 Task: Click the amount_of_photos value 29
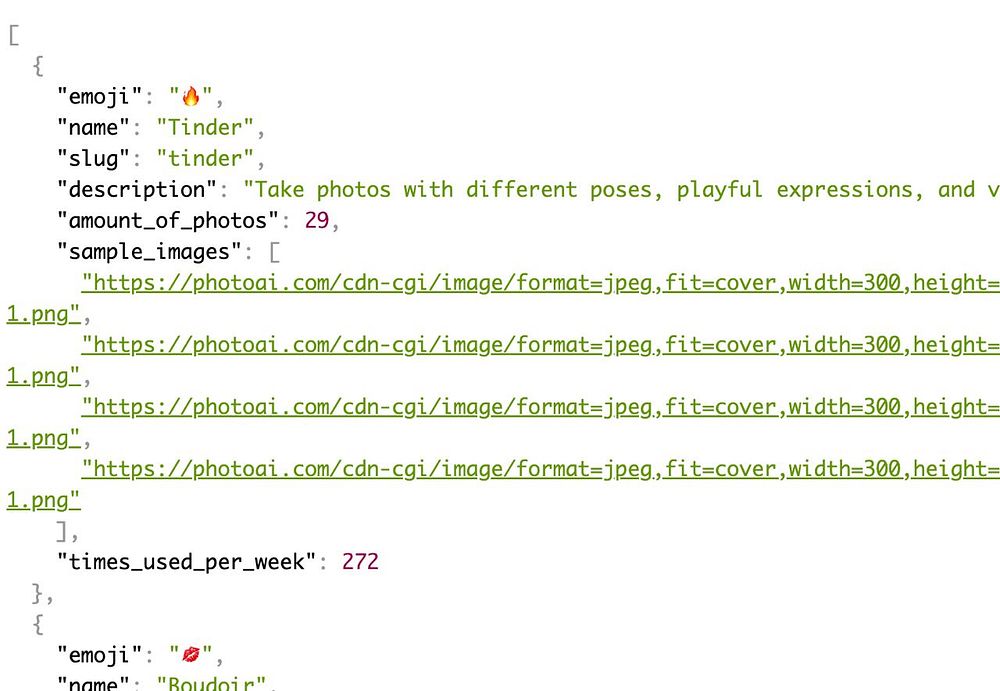tap(317, 221)
